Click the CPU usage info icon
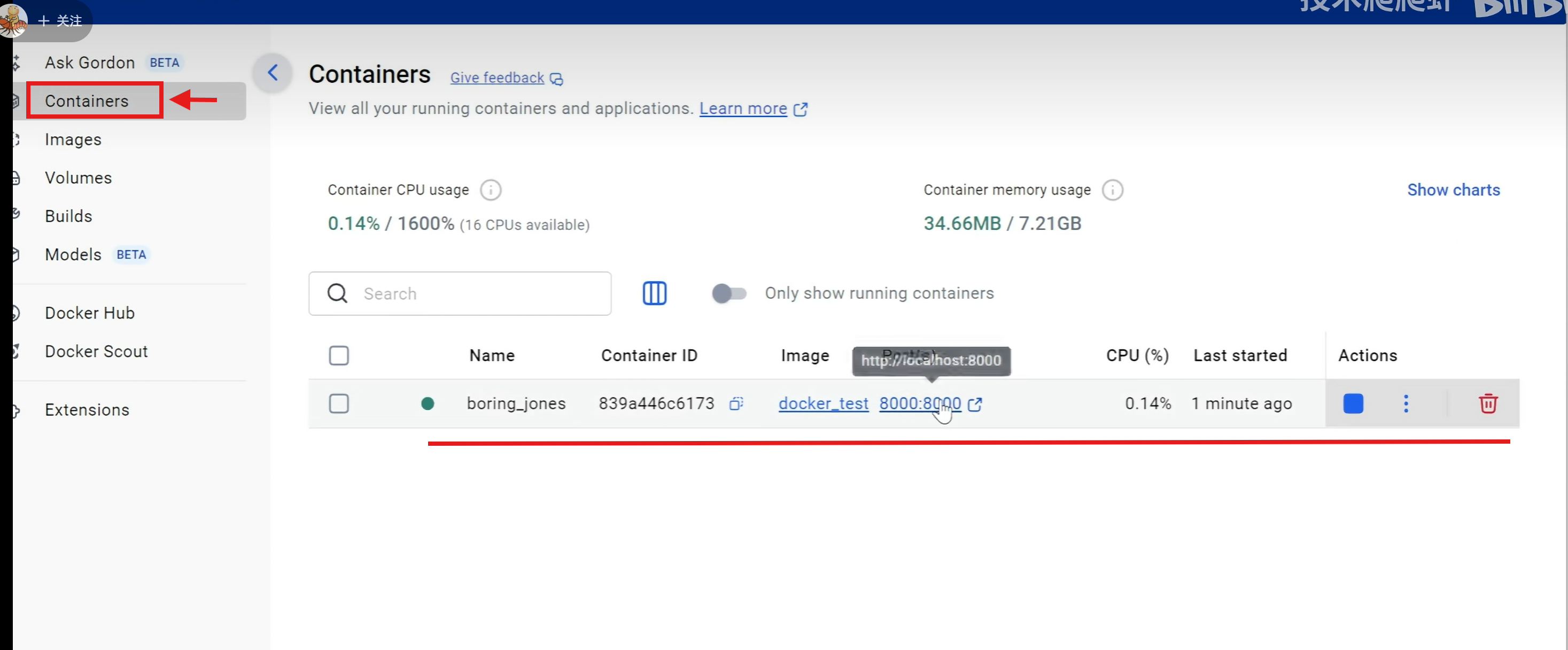 pyautogui.click(x=490, y=190)
